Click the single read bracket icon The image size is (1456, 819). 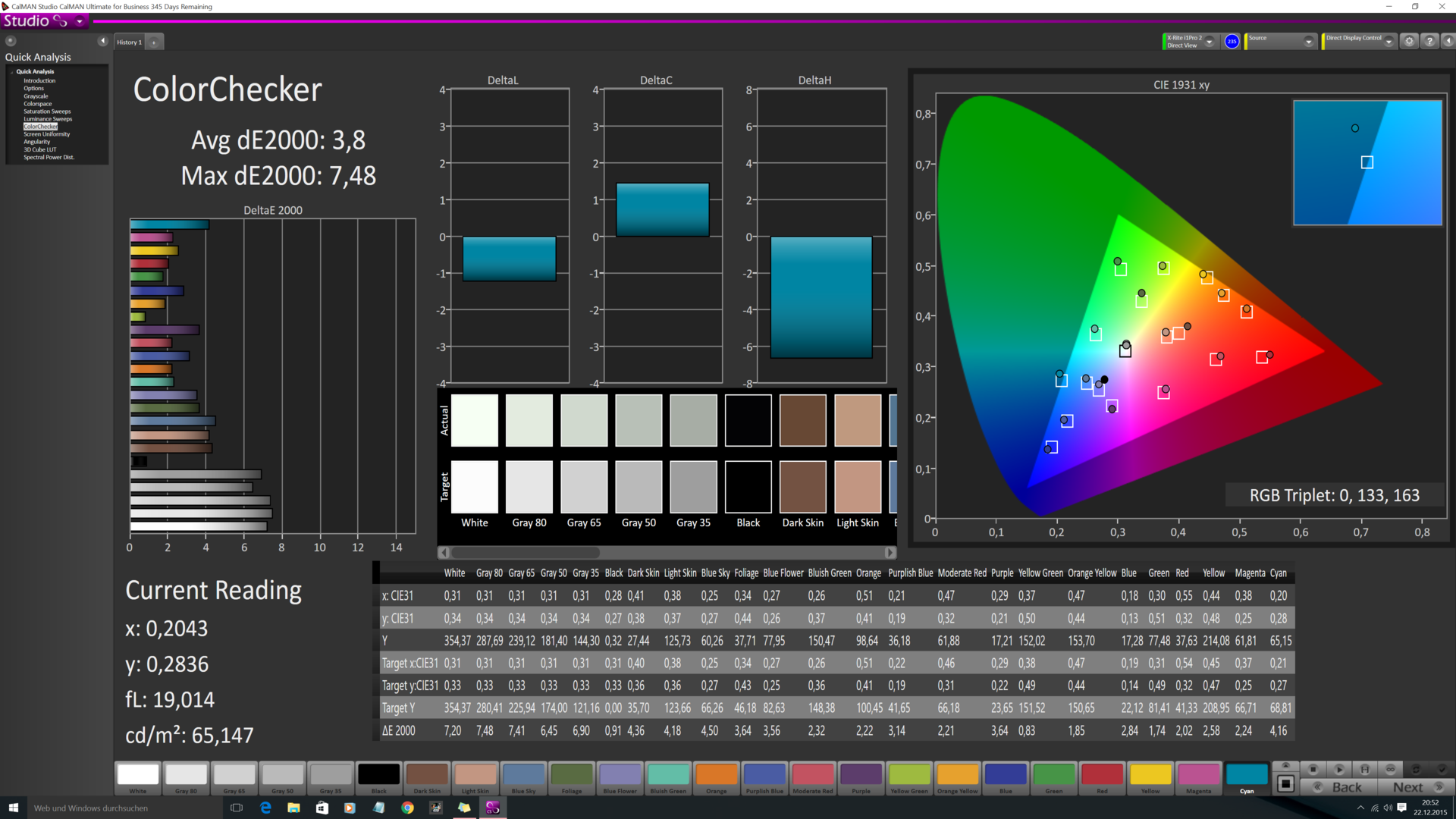[1364, 769]
